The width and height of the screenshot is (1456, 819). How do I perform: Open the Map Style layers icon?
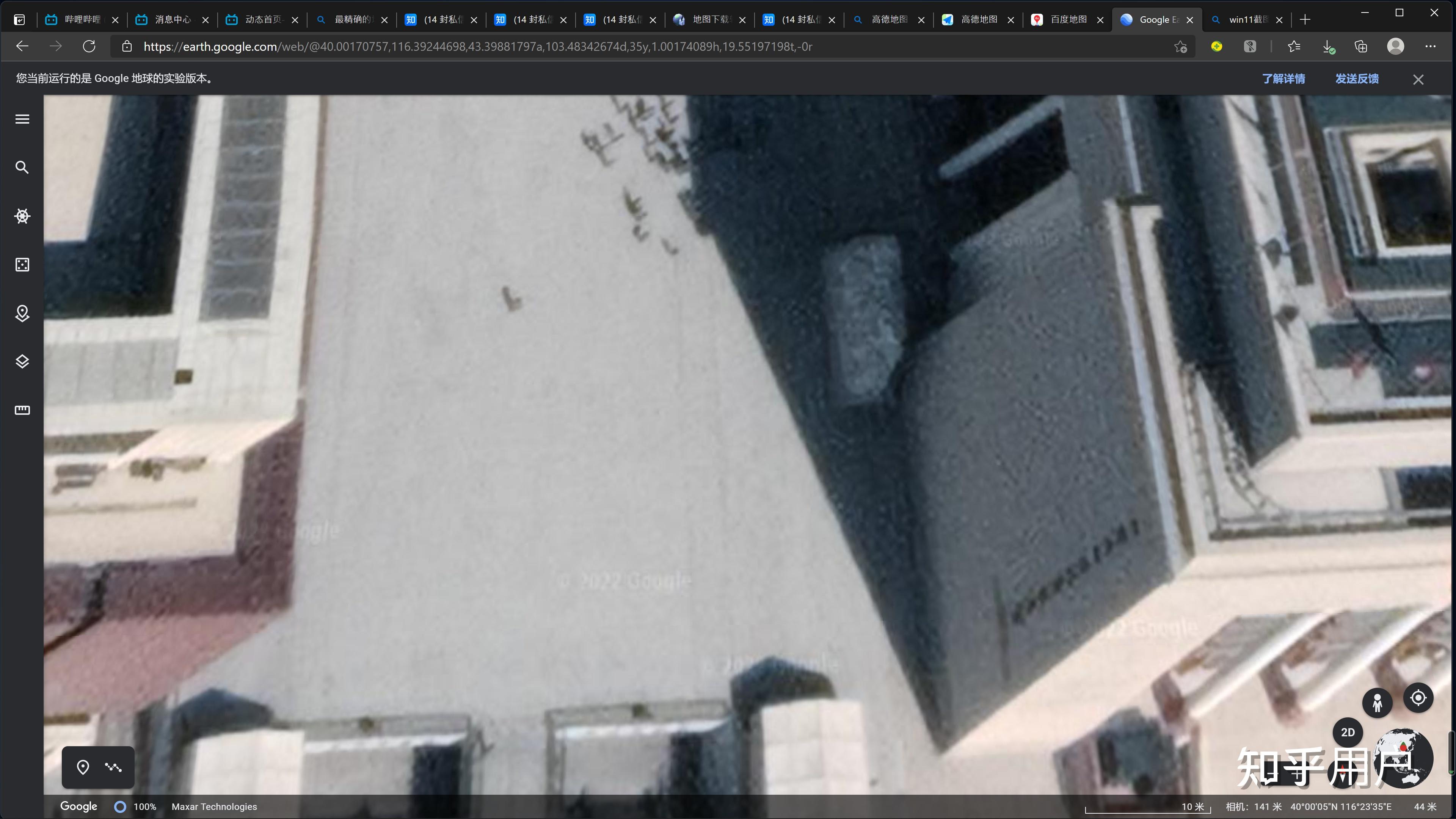[22, 362]
